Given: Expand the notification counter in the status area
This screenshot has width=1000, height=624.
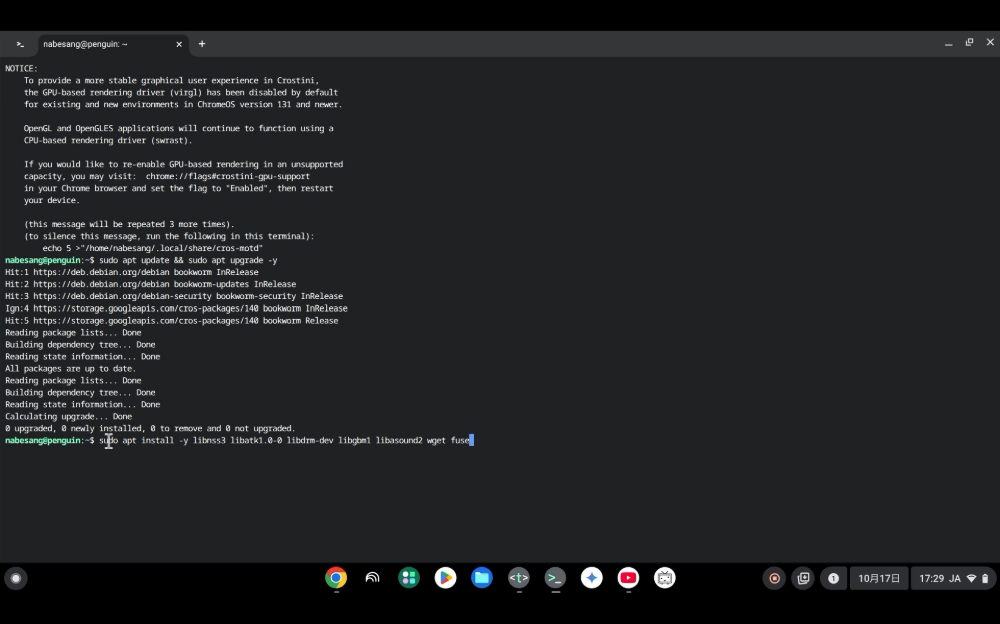Looking at the screenshot, I should point(833,578).
